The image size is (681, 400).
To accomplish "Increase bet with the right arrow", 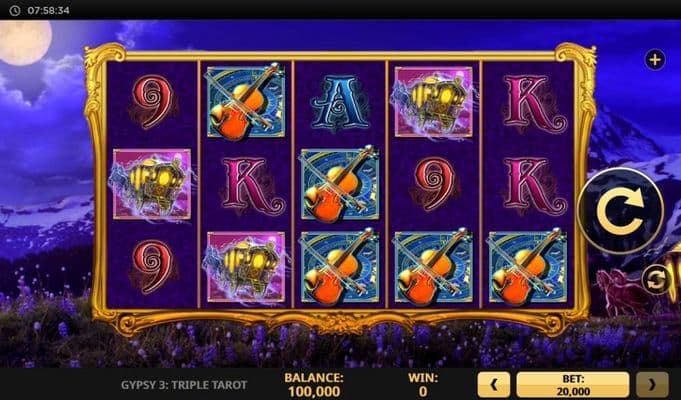I will point(652,384).
